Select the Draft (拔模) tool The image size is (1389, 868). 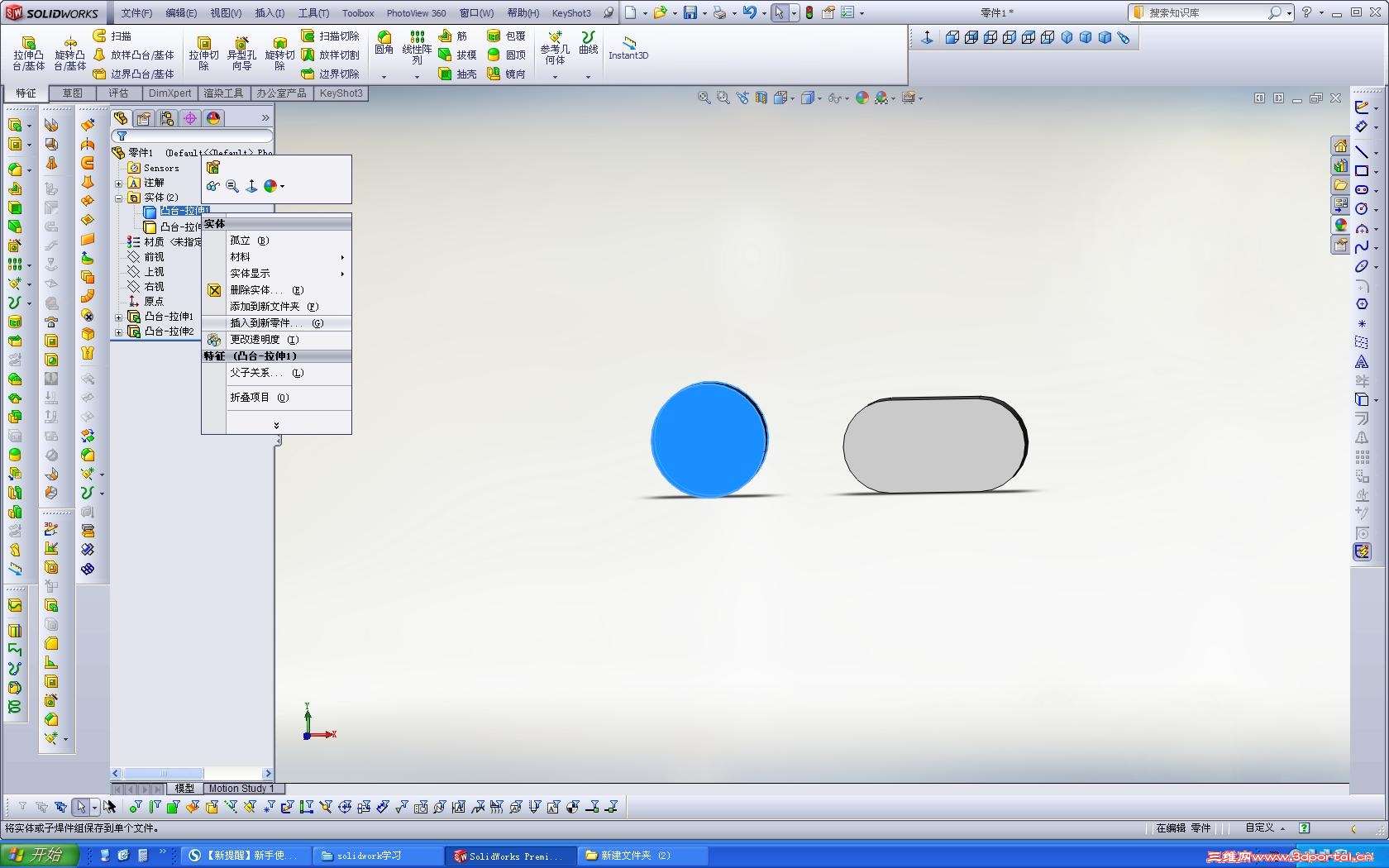(457, 55)
